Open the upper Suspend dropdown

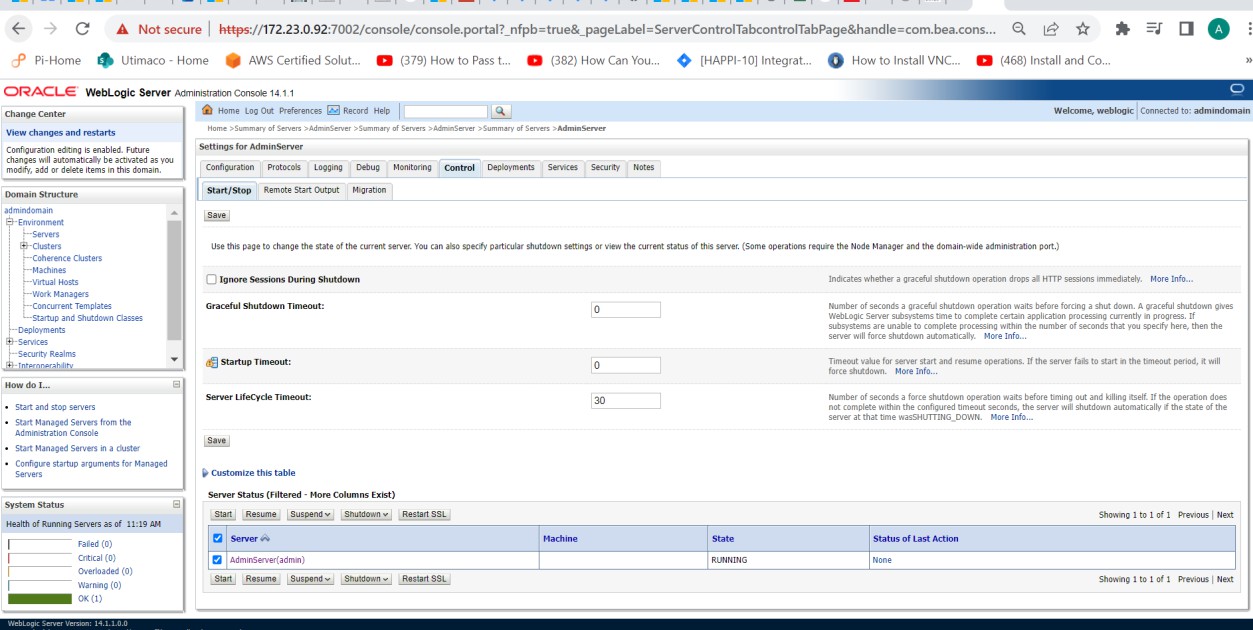point(310,514)
